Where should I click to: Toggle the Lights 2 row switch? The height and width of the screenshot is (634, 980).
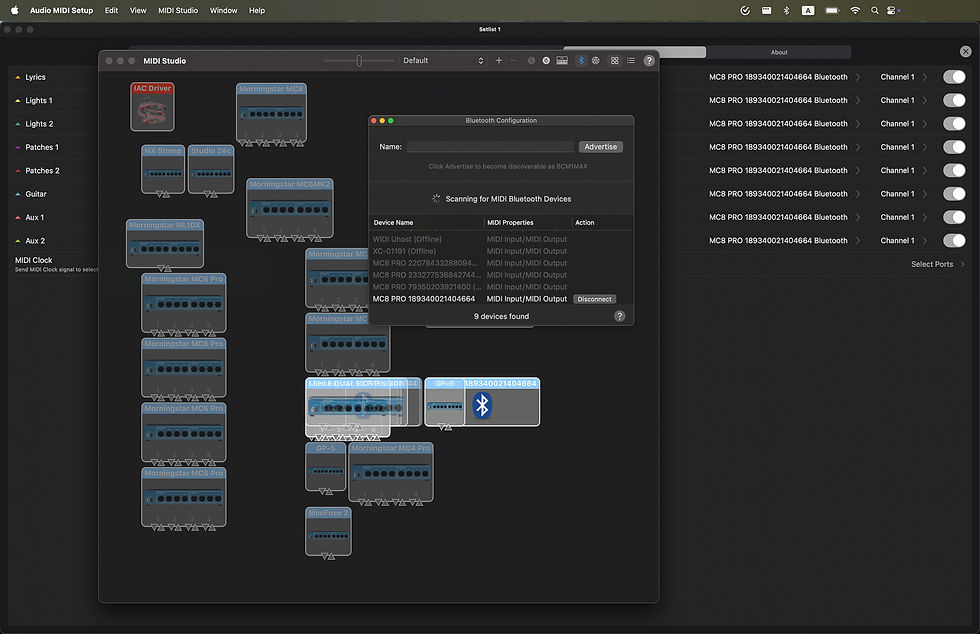pyautogui.click(x=954, y=124)
